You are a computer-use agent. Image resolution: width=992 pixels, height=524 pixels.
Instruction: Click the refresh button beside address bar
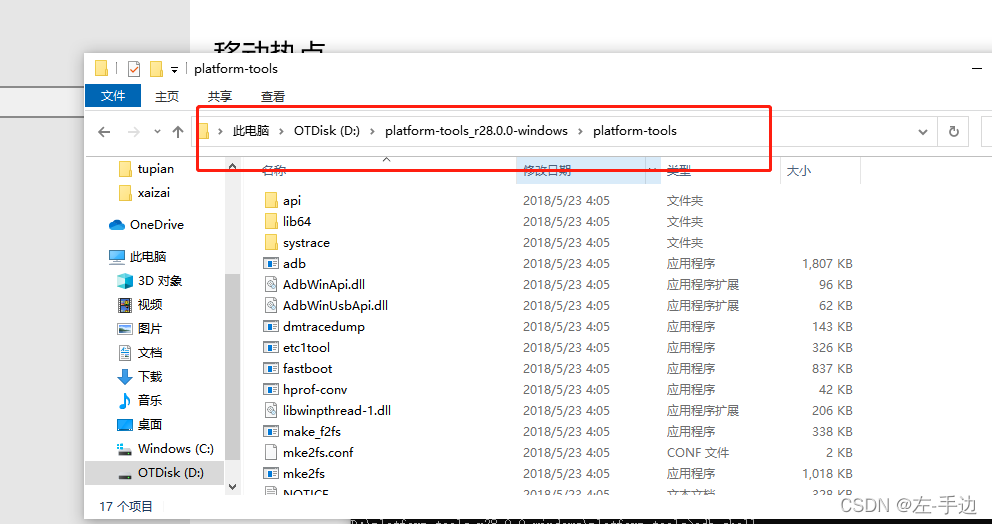953,132
